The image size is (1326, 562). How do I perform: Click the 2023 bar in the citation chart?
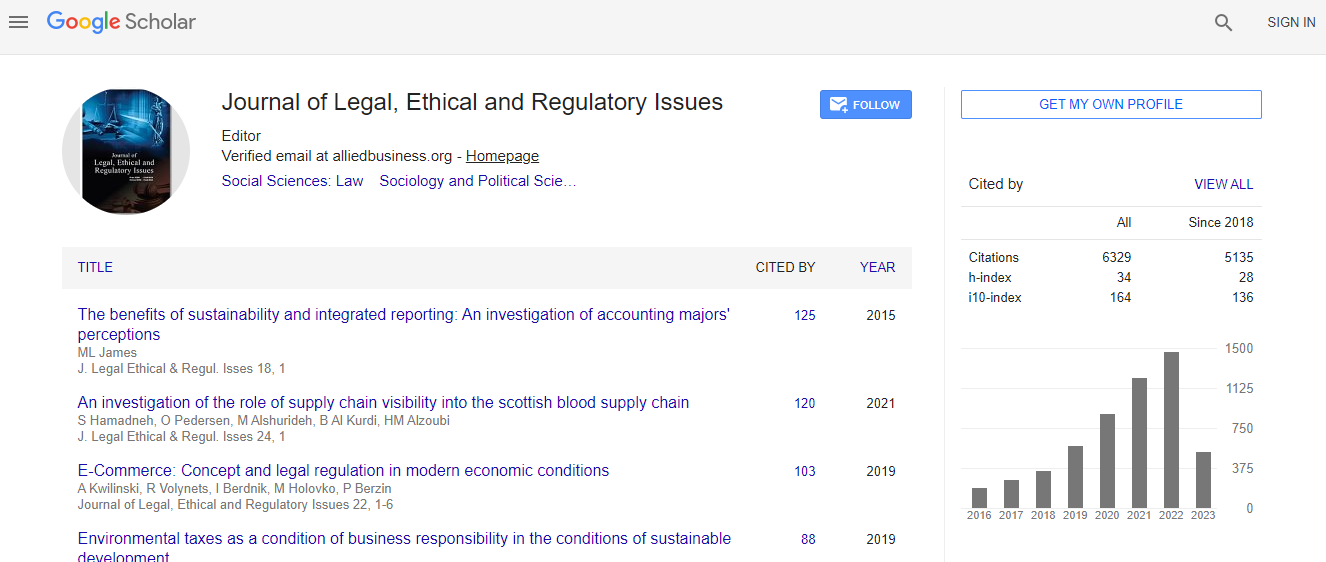(x=1203, y=480)
